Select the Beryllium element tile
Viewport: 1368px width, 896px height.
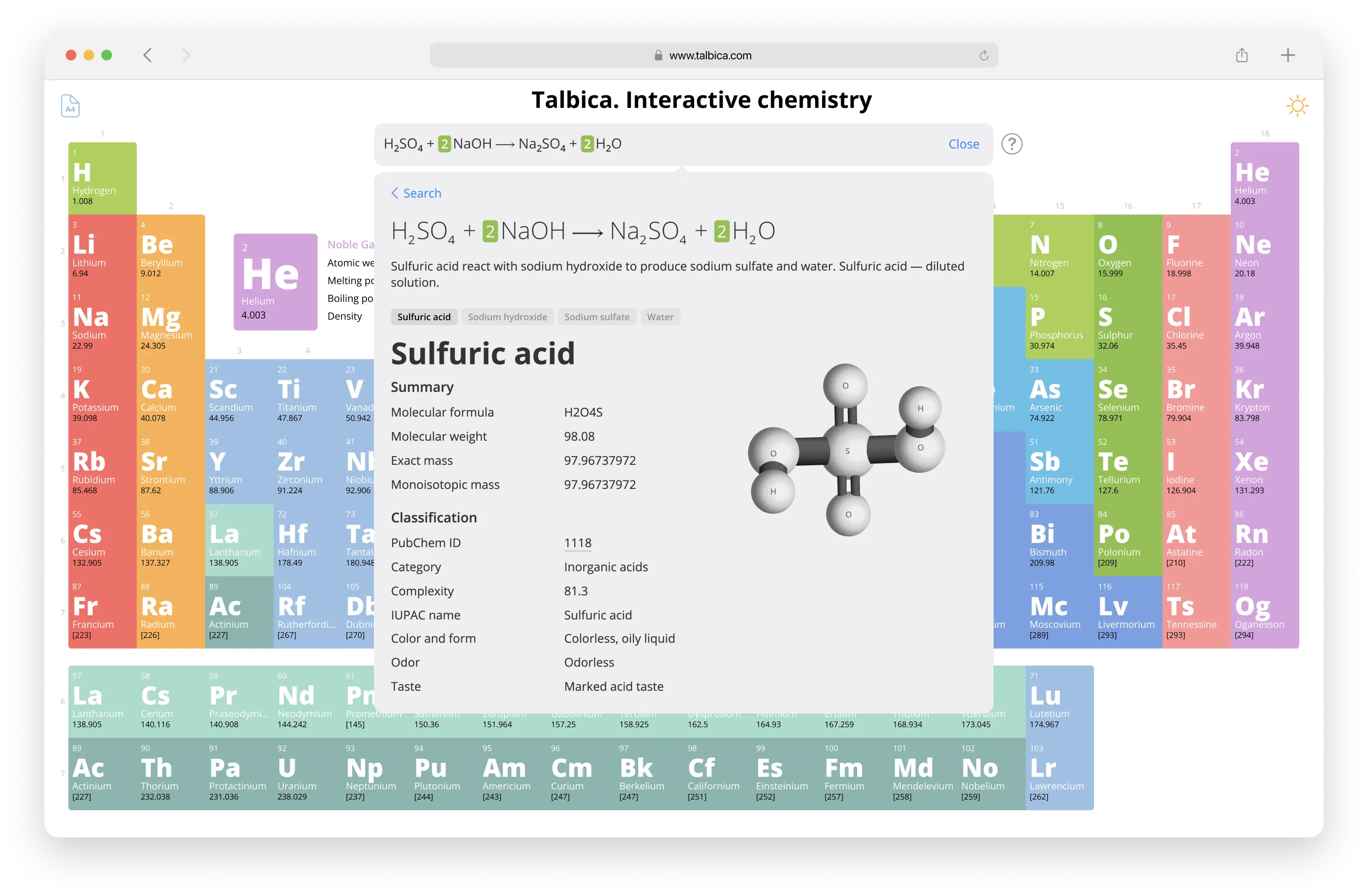coord(171,250)
